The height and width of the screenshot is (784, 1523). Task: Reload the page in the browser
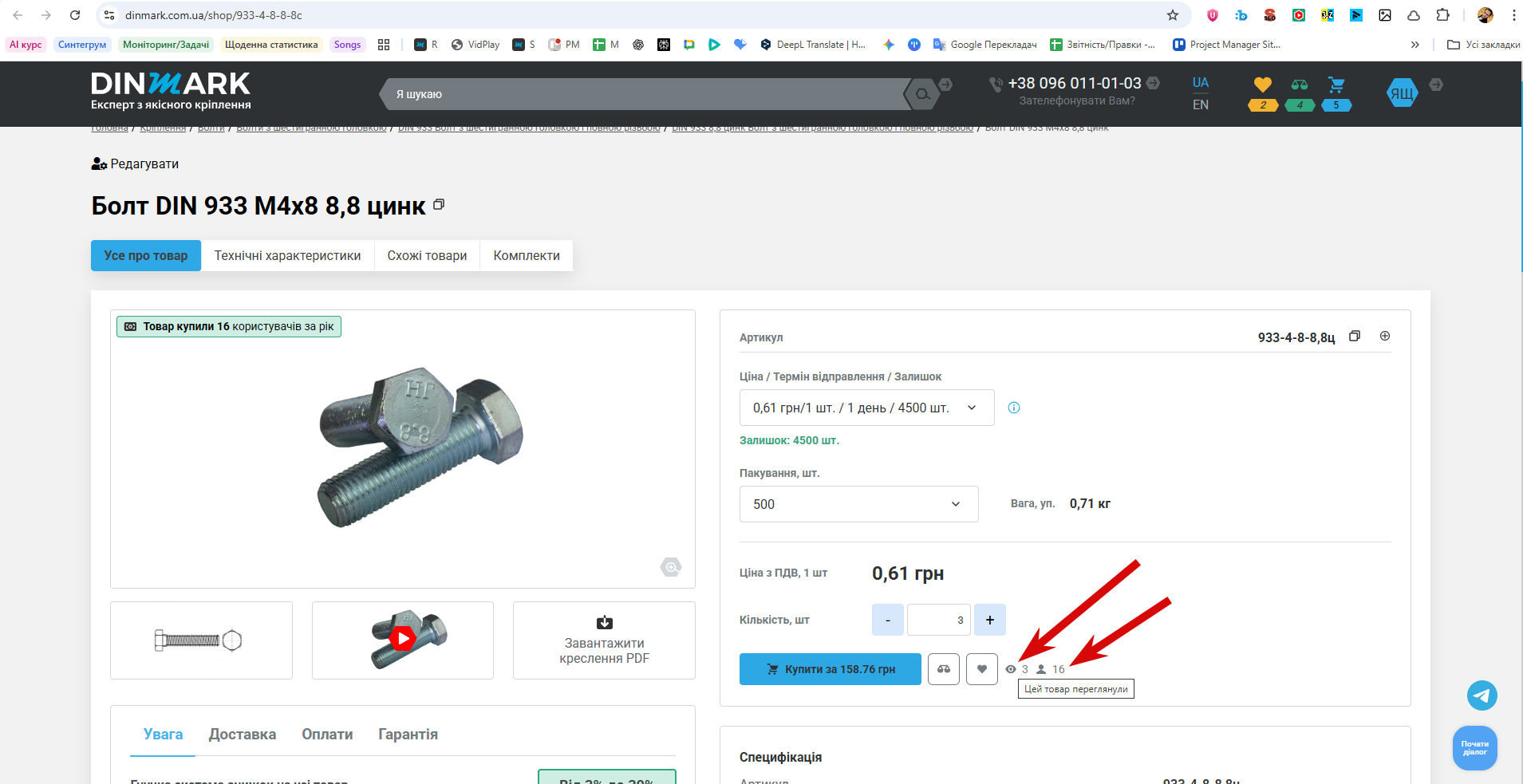coord(75,15)
